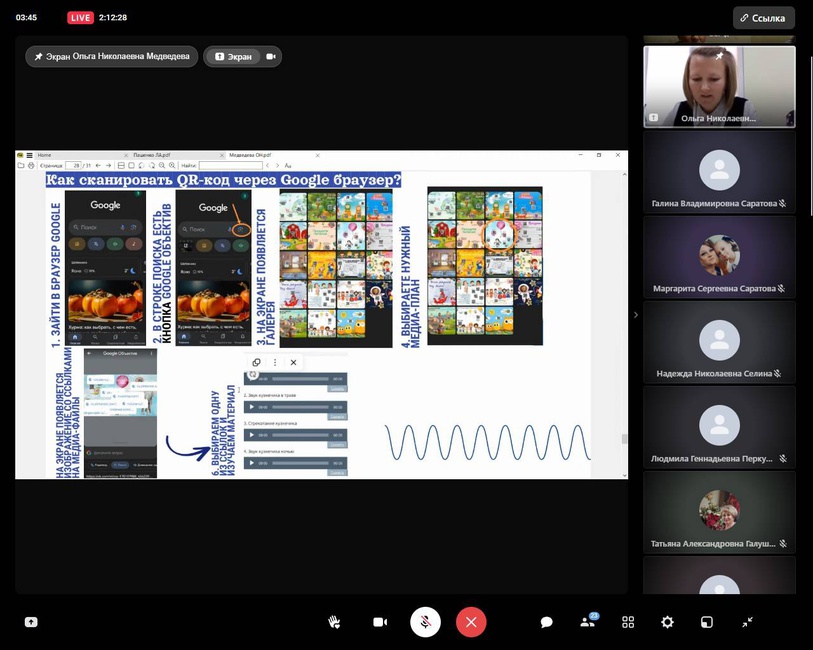Find previous match with left chevron
The height and width of the screenshot is (650, 813).
268,165
